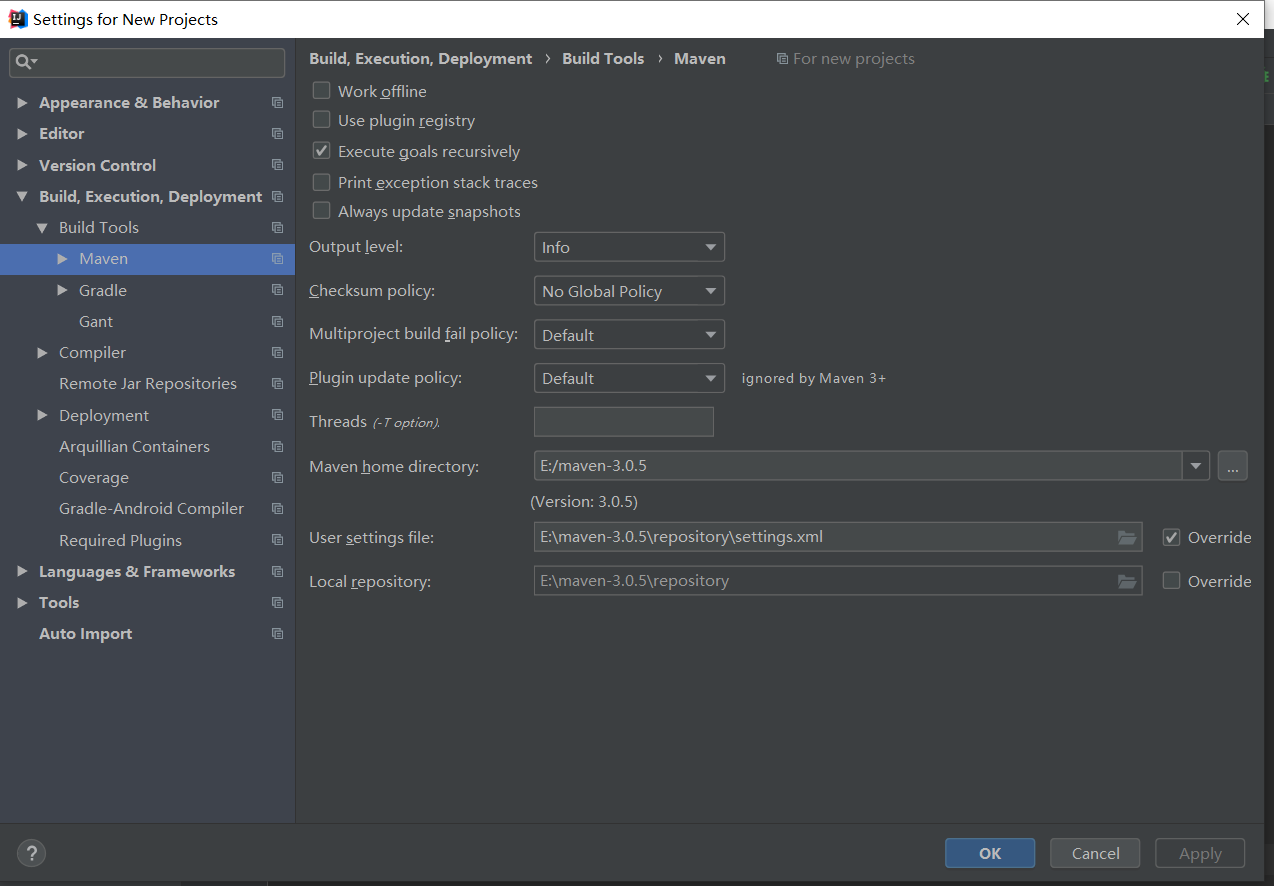Enable Always update snapshots checkbox

point(321,211)
